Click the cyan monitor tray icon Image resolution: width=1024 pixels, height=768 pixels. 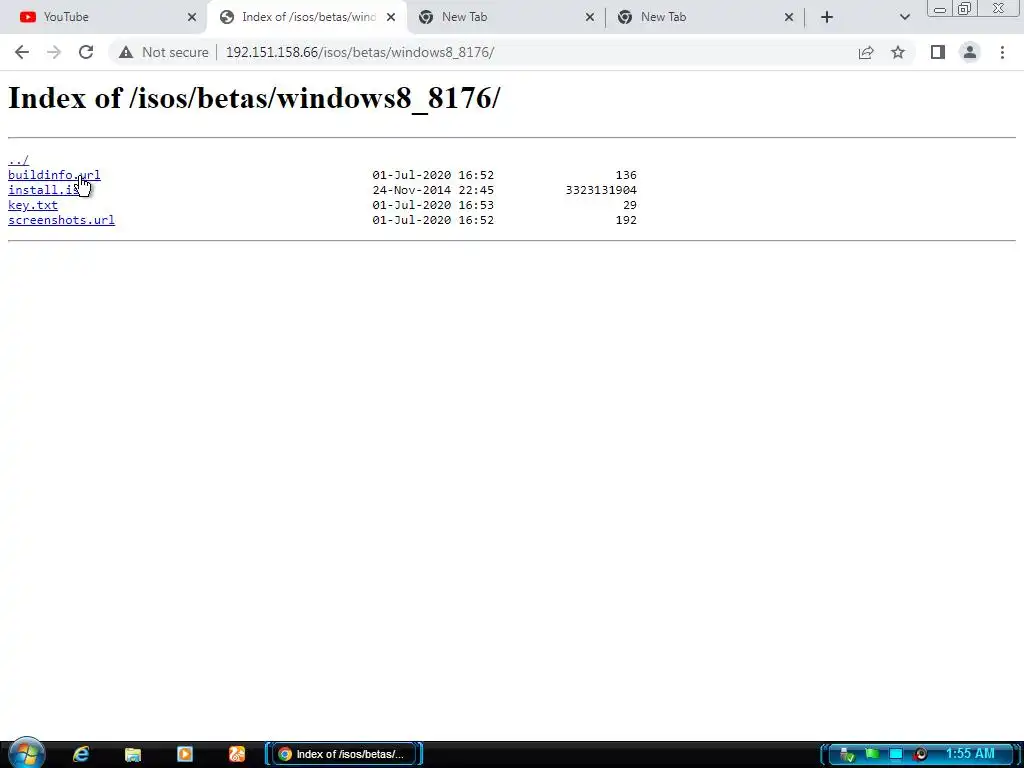point(896,754)
